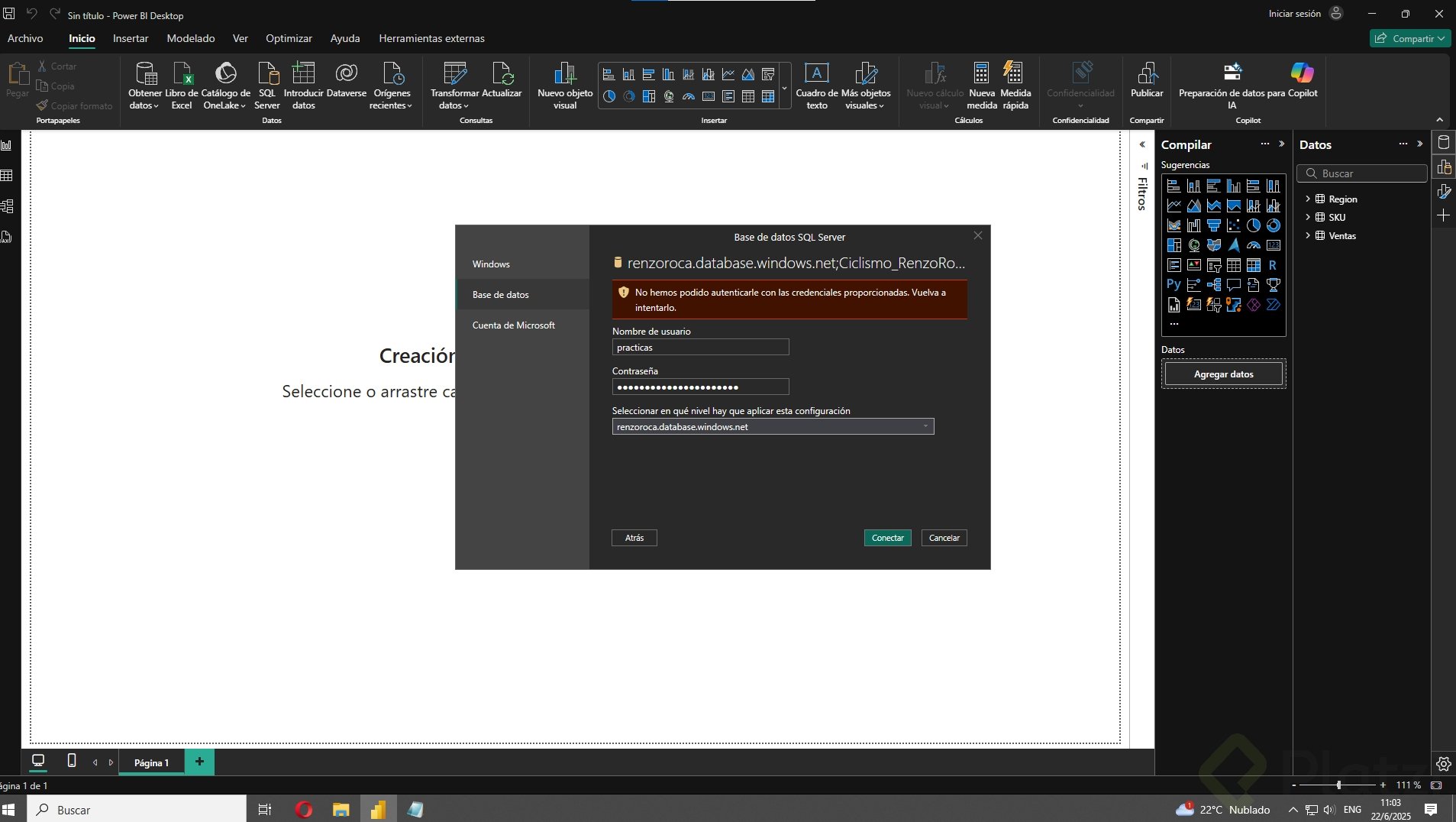This screenshot has width=1456, height=822.
Task: Select the line chart visual icon
Action: [x=1174, y=205]
